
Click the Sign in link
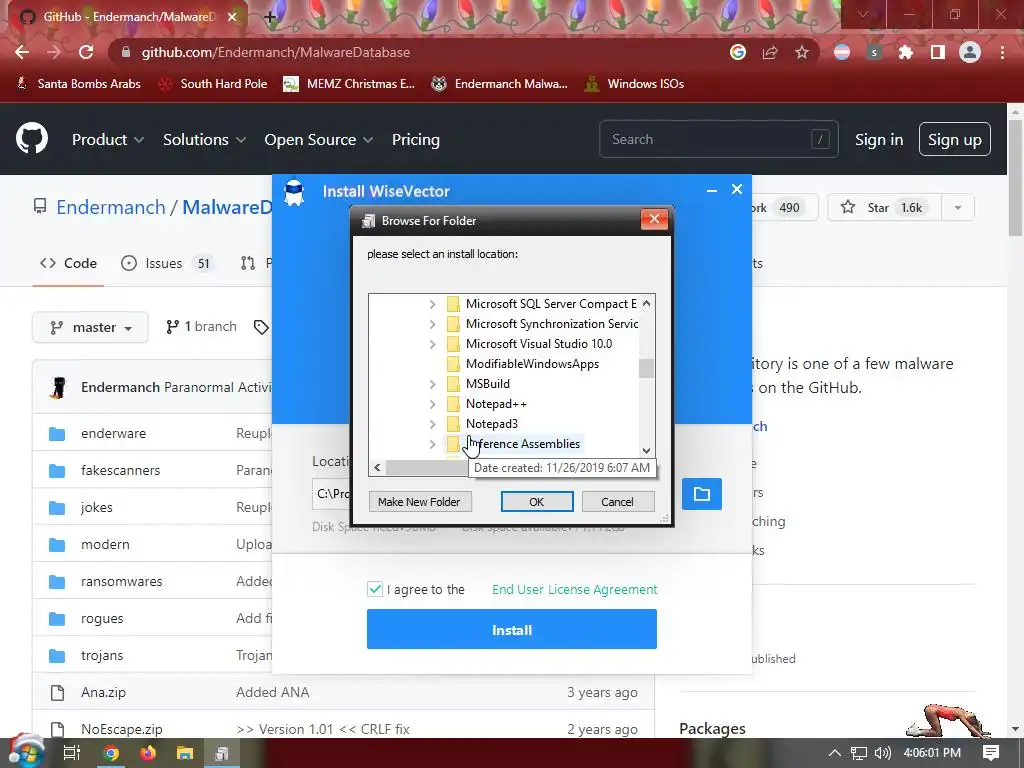click(x=879, y=140)
